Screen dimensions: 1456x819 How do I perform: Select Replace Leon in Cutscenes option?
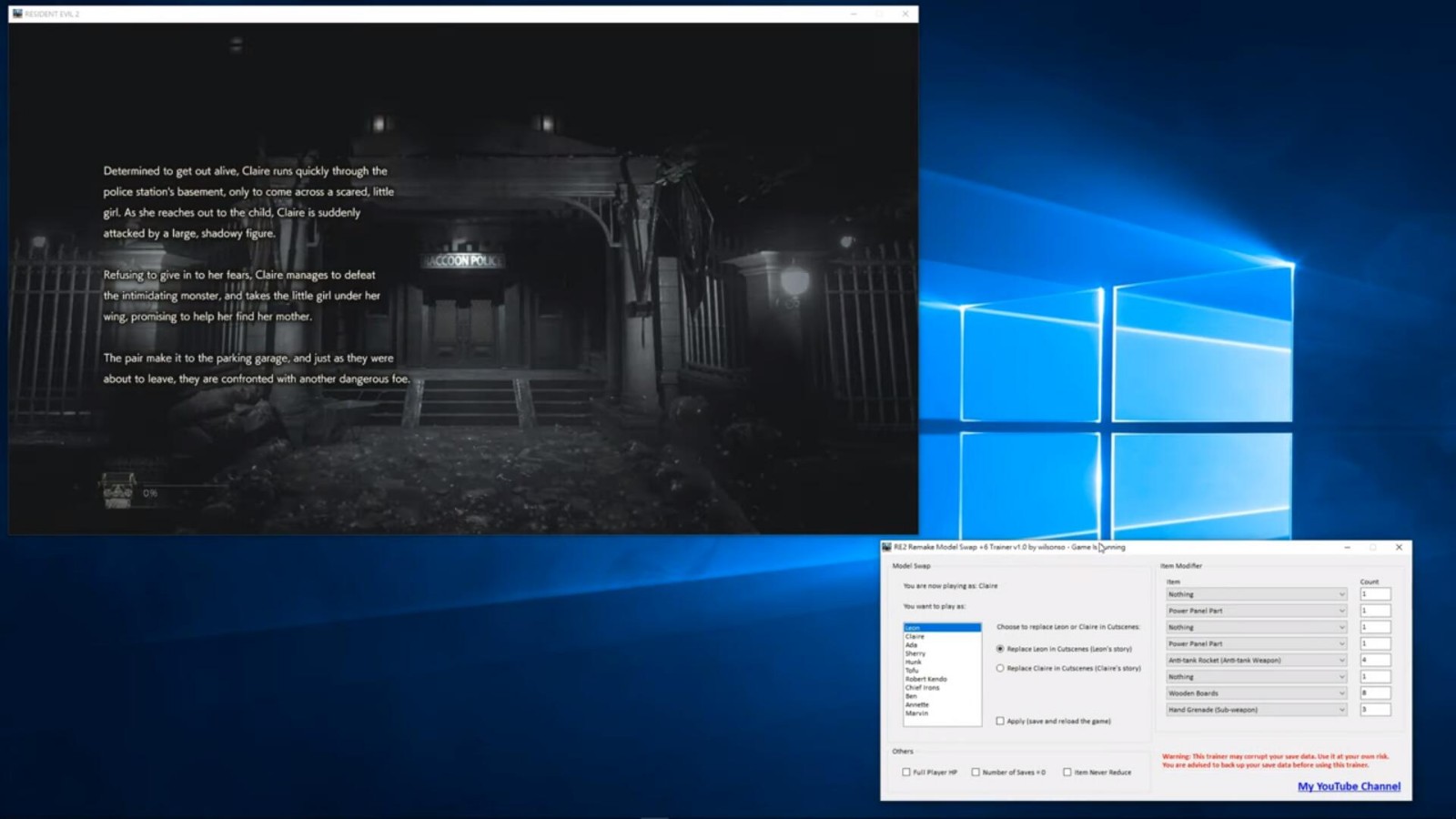click(x=1000, y=649)
